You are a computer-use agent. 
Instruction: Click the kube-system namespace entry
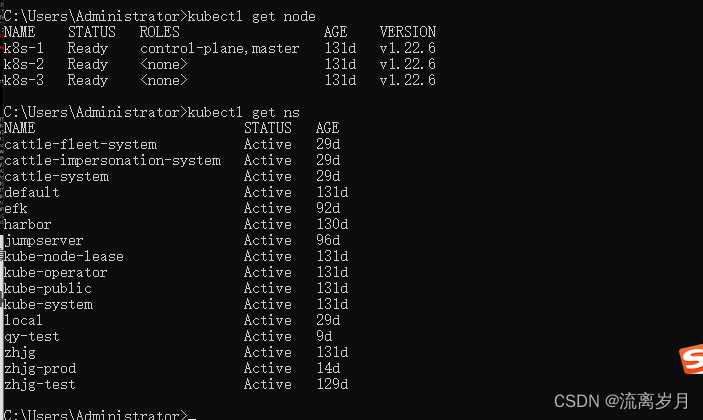(x=48, y=304)
